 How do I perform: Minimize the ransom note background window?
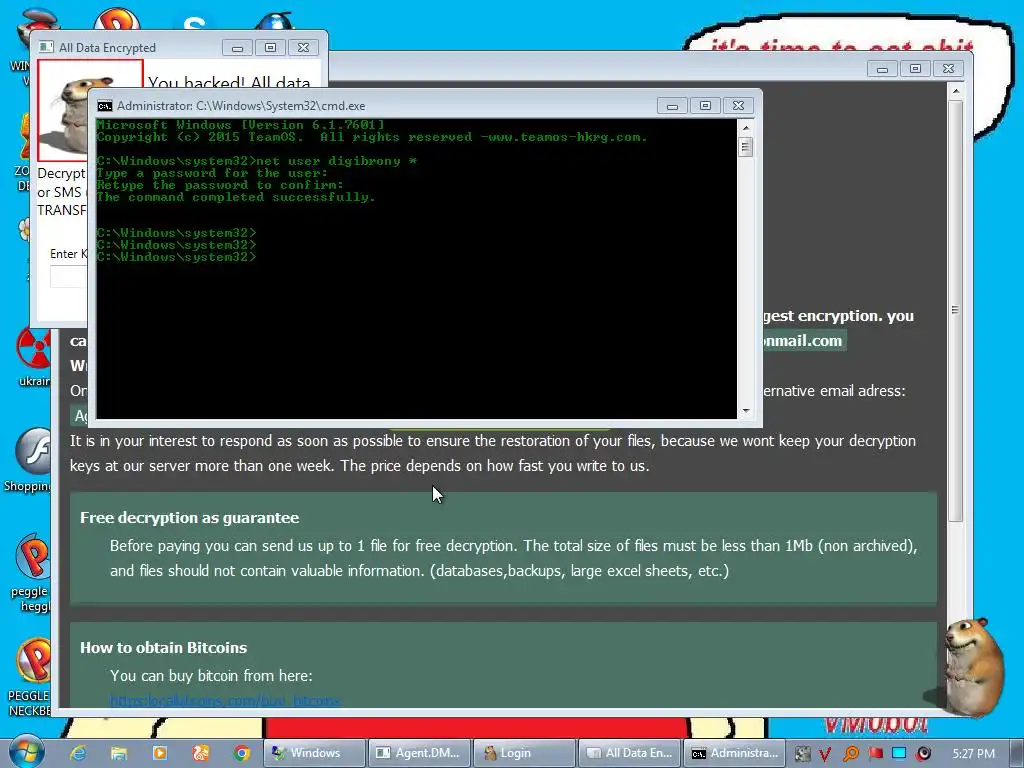[x=882, y=69]
